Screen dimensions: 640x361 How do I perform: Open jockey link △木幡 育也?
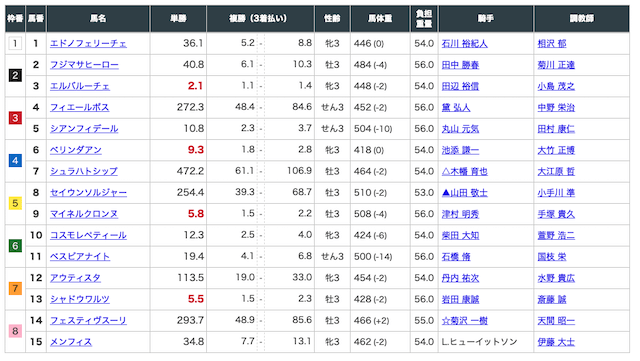click(464, 171)
